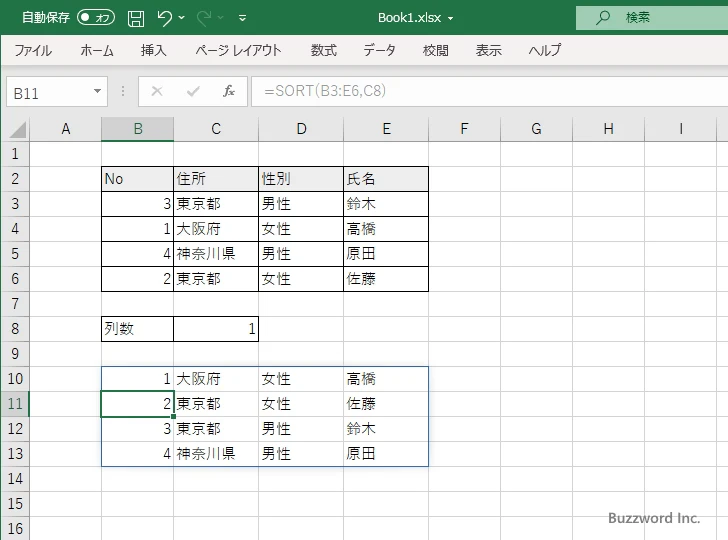Click the header cell No

pyautogui.click(x=137, y=179)
